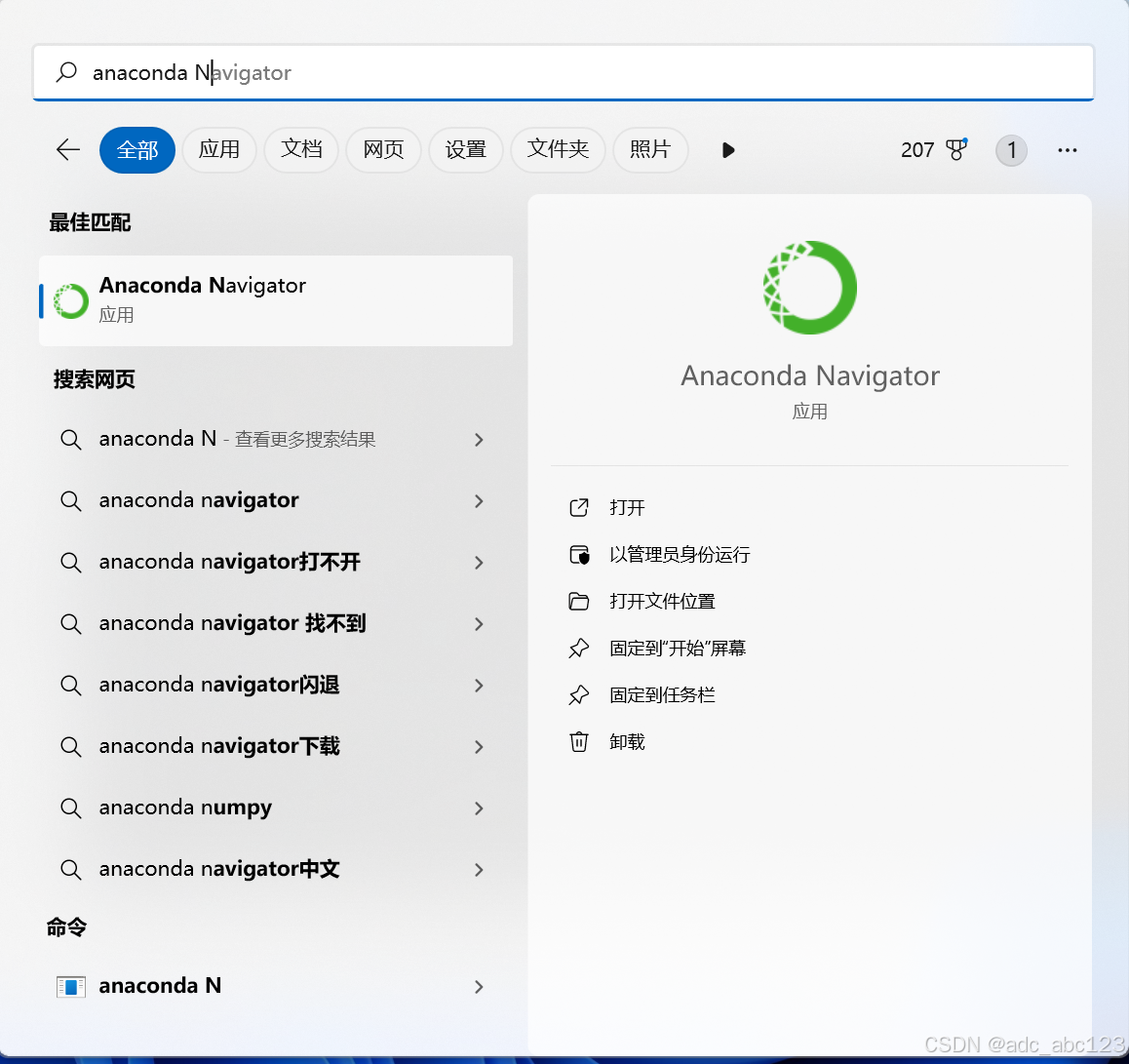Click the large Anaconda Navigator logo
Viewport: 1129px width, 1064px height.
810,288
